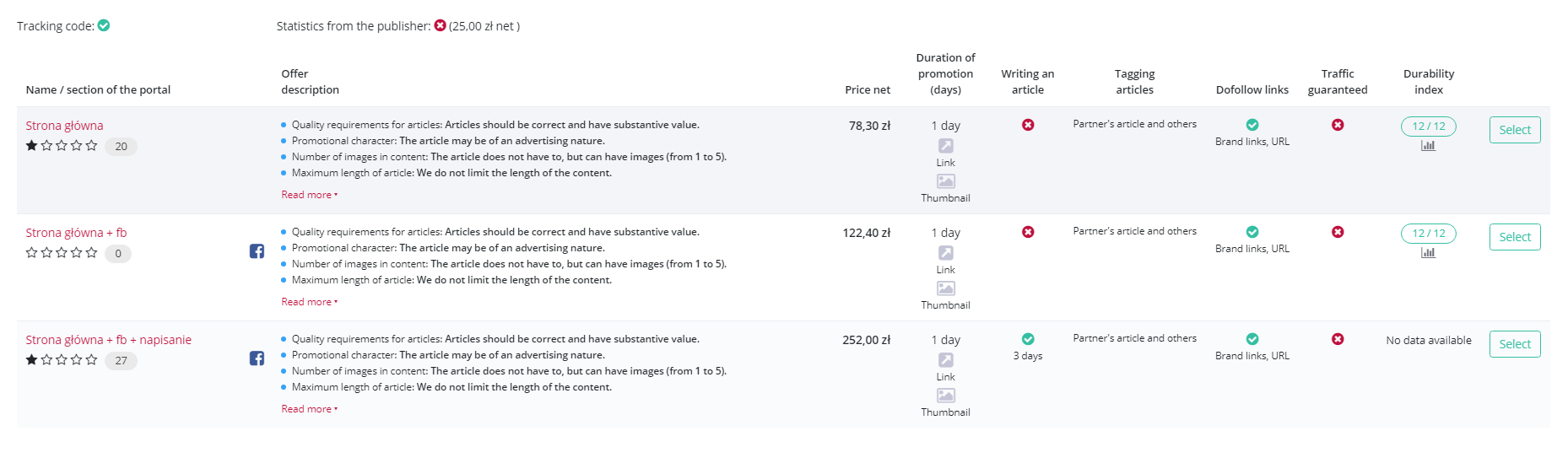The width and height of the screenshot is (1568, 474).
Task: Click red Traffic guaranteed cross in first row
Action: pyautogui.click(x=1338, y=125)
